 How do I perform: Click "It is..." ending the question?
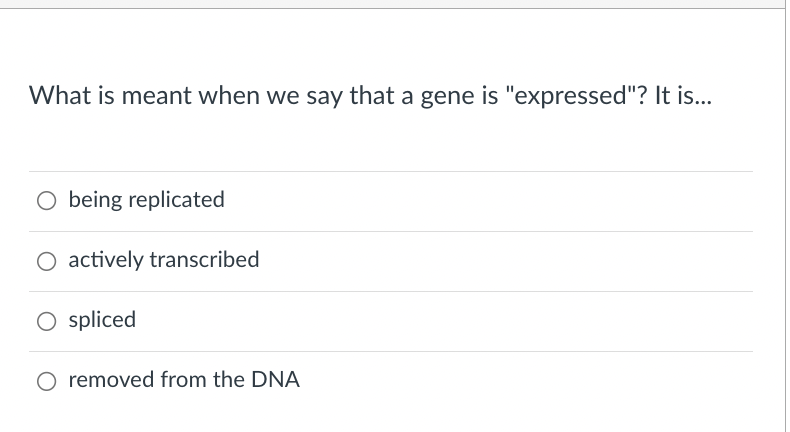click(x=686, y=96)
